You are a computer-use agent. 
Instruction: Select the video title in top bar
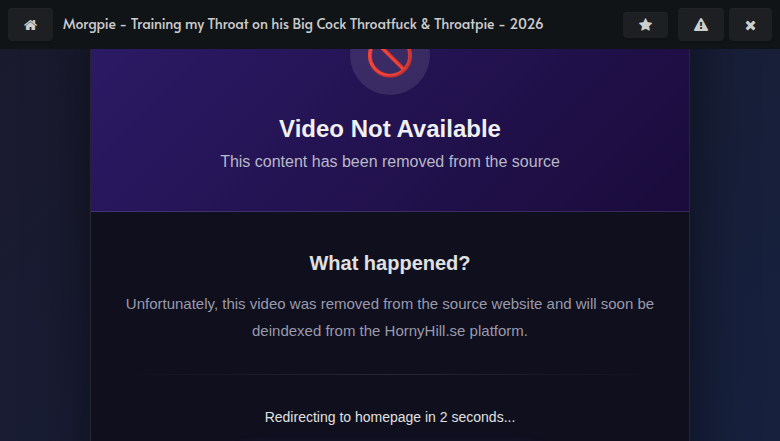[303, 24]
